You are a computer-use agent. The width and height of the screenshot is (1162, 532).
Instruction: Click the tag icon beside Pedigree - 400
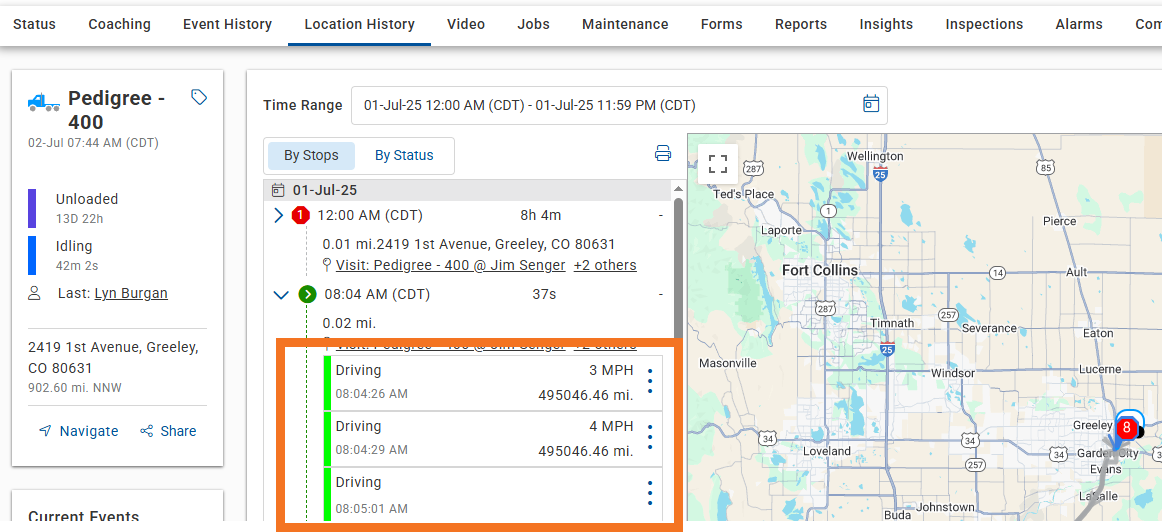(199, 97)
